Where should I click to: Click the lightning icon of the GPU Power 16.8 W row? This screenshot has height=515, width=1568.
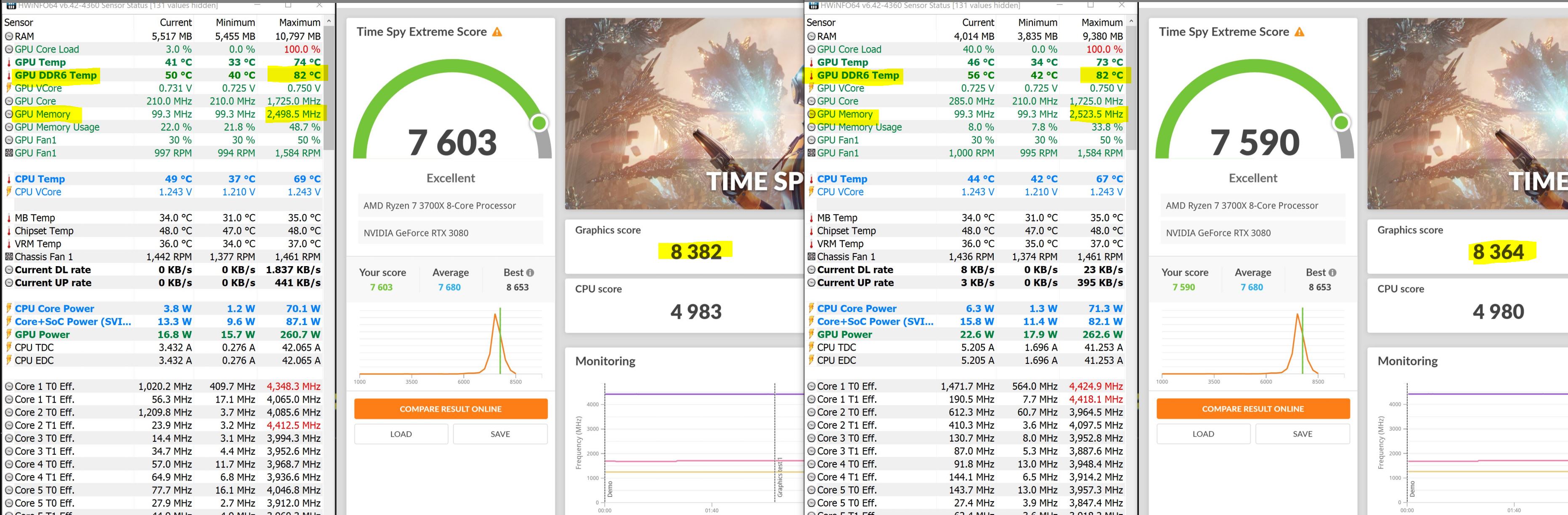click(x=9, y=335)
